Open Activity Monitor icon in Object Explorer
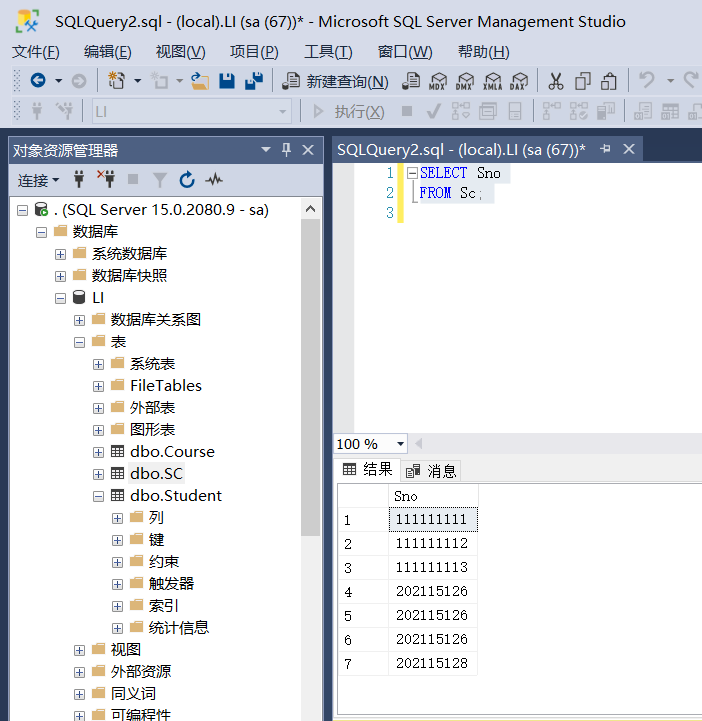 tap(214, 179)
